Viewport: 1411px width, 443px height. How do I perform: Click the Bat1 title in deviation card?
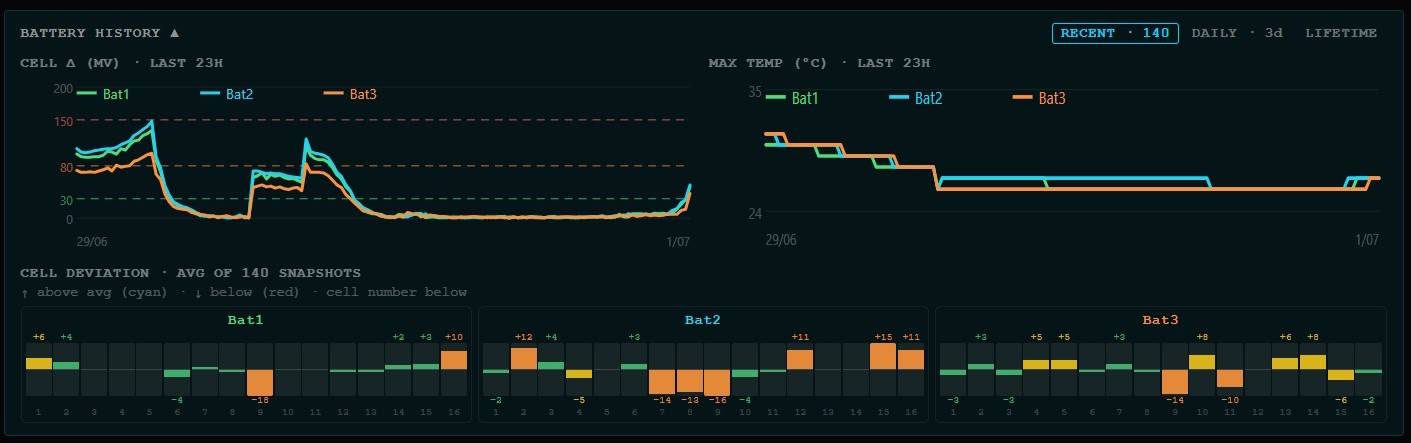coord(246,321)
